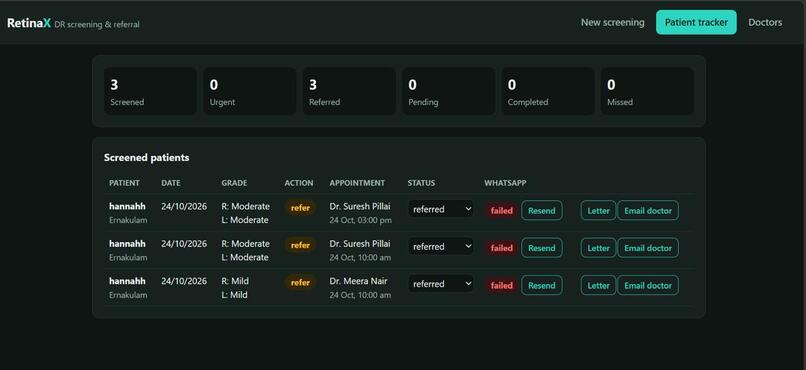Click patient name hannahh in 03:00 pm row
This screenshot has height=370, width=806.
coord(127,207)
